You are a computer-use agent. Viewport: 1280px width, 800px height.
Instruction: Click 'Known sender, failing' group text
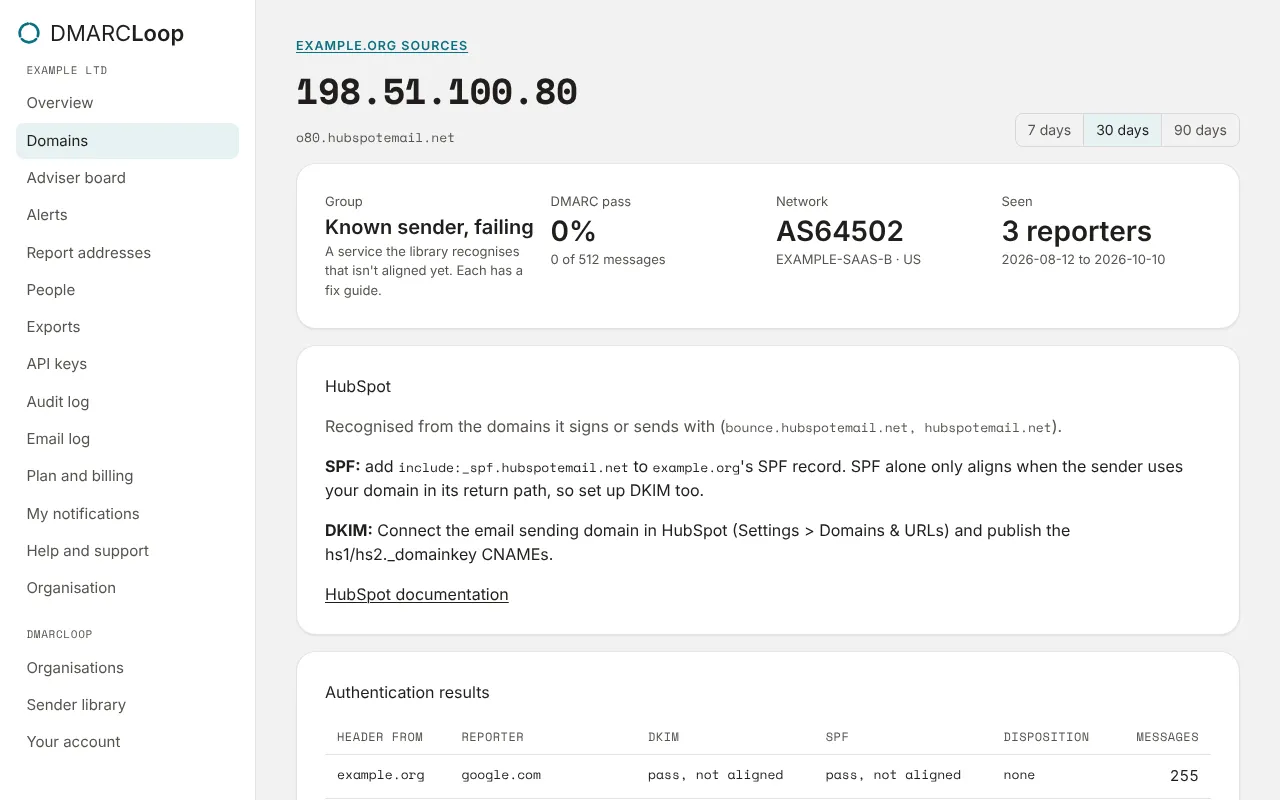point(429,228)
